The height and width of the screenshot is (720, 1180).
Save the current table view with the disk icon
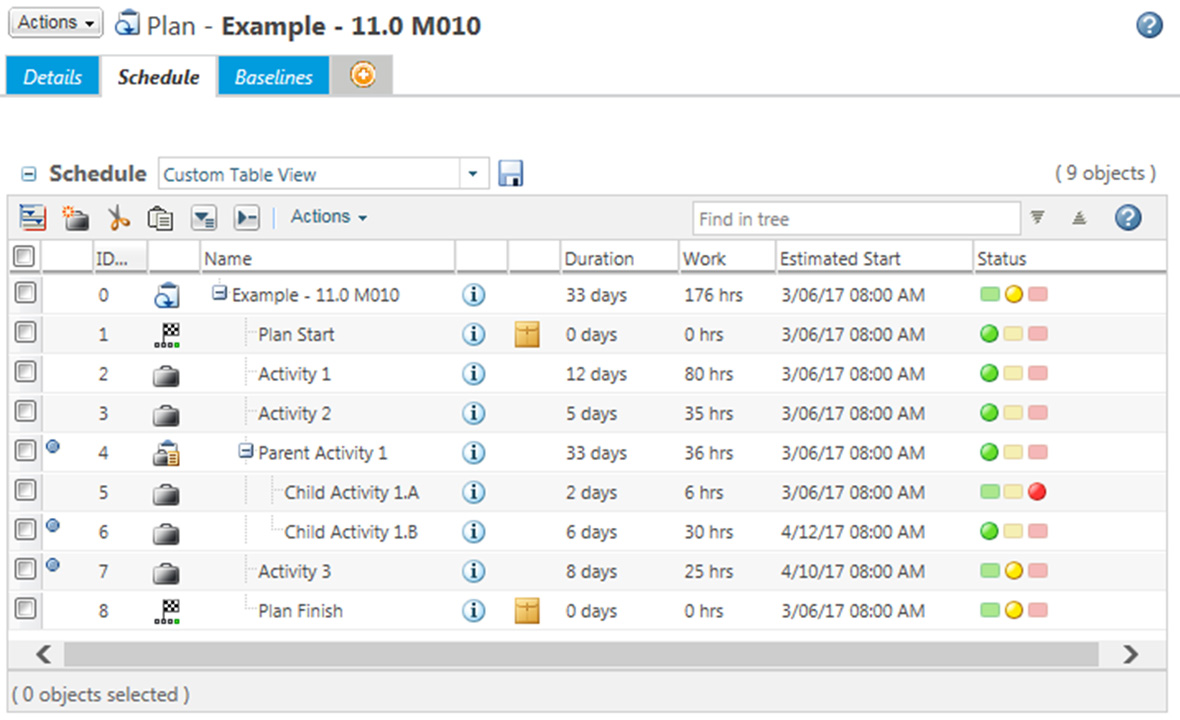click(x=511, y=173)
